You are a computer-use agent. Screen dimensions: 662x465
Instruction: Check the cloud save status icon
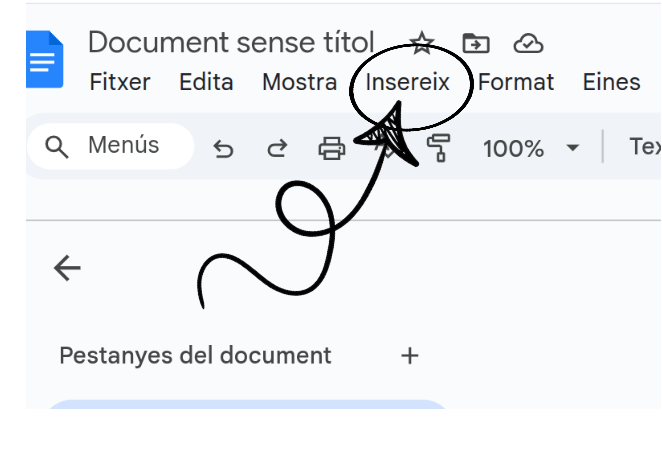tap(528, 43)
